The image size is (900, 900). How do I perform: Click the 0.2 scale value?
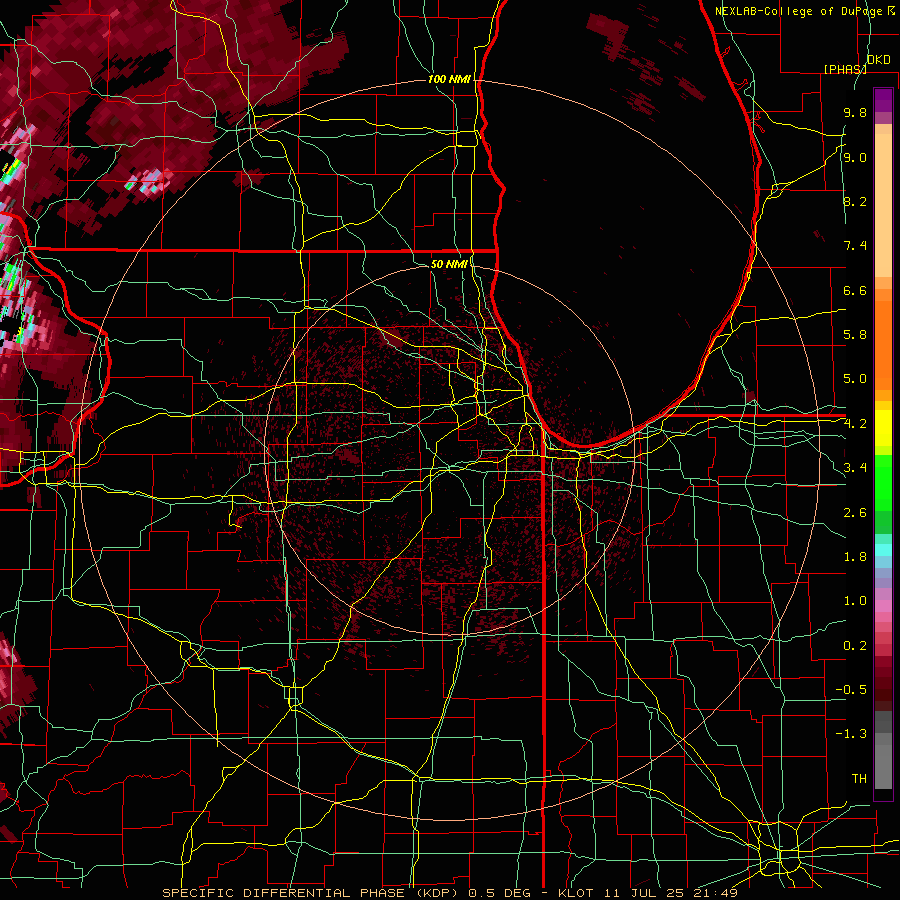(855, 646)
